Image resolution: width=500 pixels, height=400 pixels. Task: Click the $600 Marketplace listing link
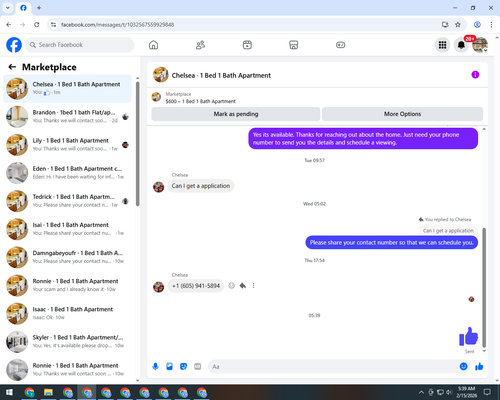coord(201,101)
